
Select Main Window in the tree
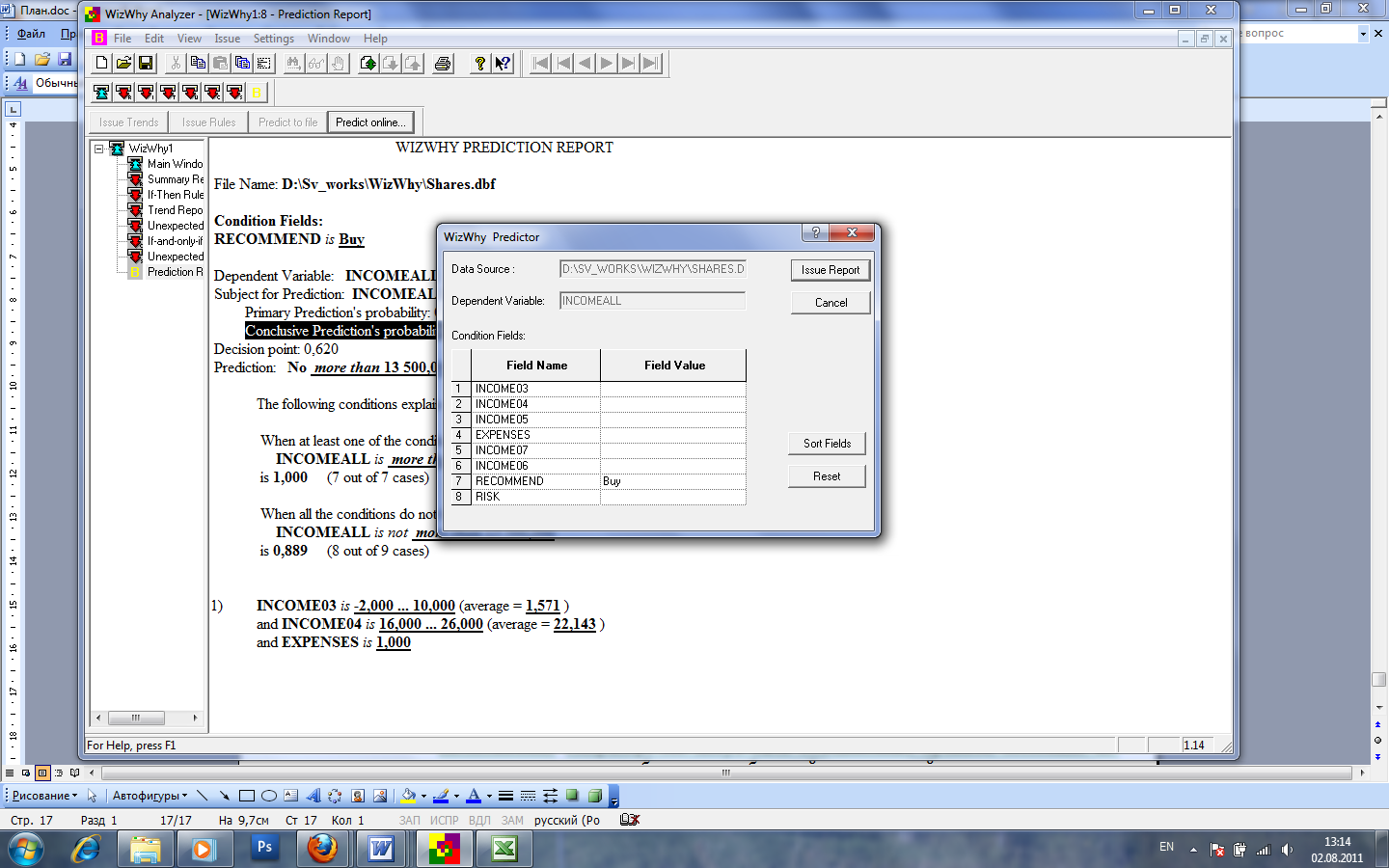point(175,164)
